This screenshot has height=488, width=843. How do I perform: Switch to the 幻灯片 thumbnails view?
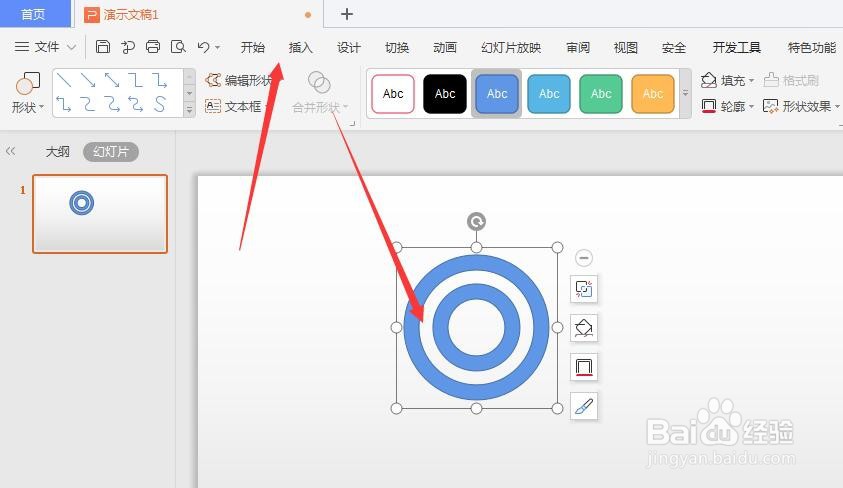click(x=111, y=152)
